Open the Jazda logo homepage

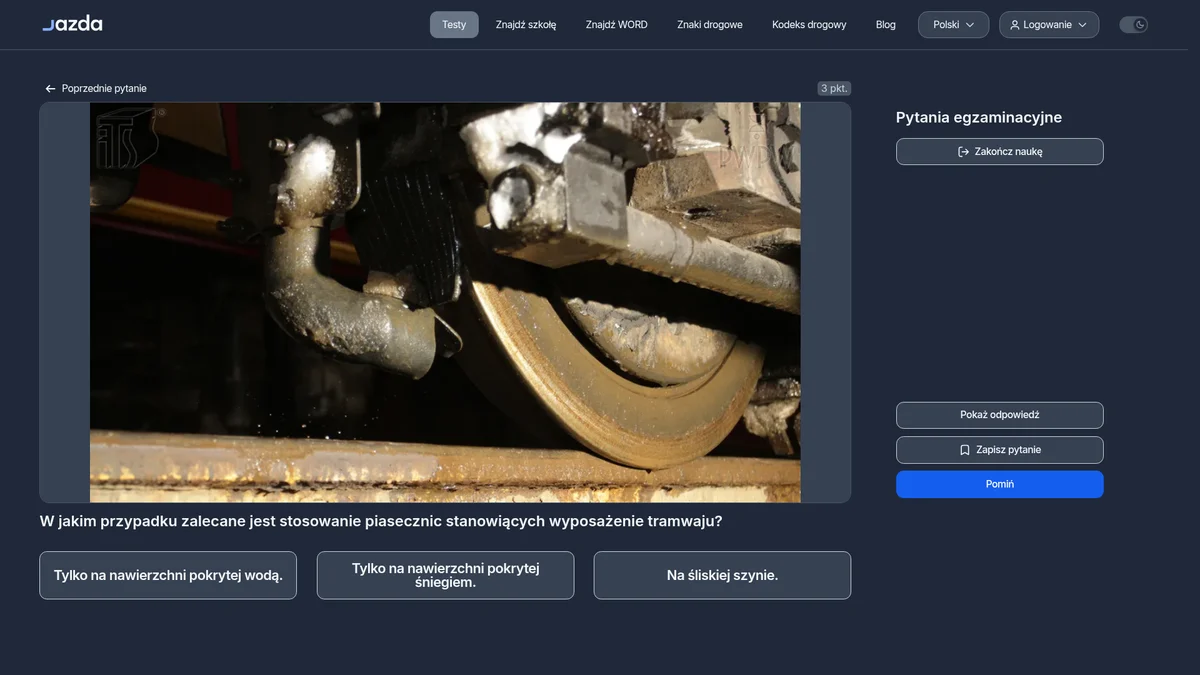72,24
